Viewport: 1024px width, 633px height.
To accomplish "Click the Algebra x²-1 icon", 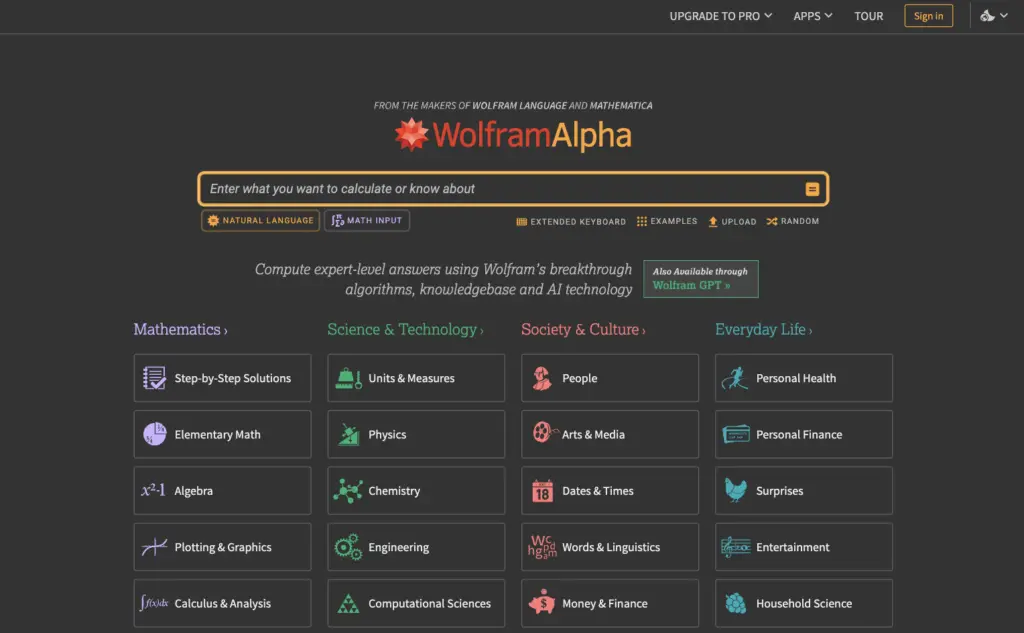I will point(153,490).
